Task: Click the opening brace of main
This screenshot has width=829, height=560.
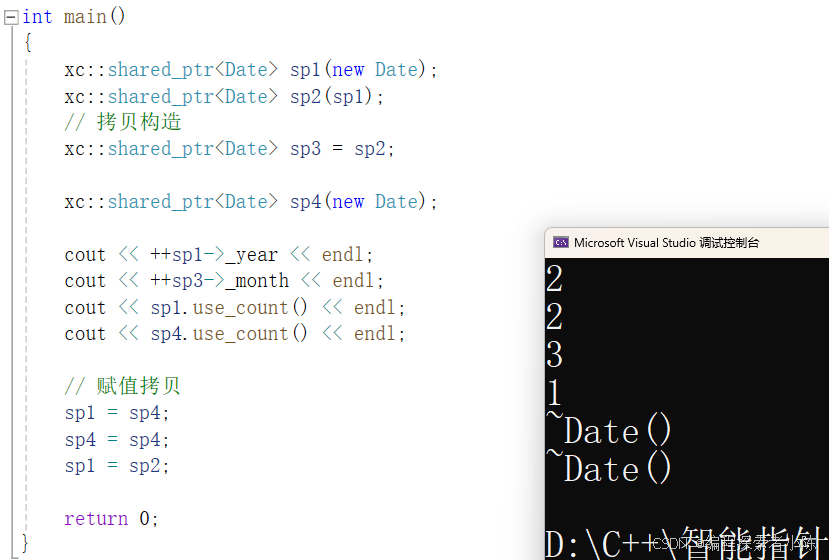Action: tap(28, 42)
